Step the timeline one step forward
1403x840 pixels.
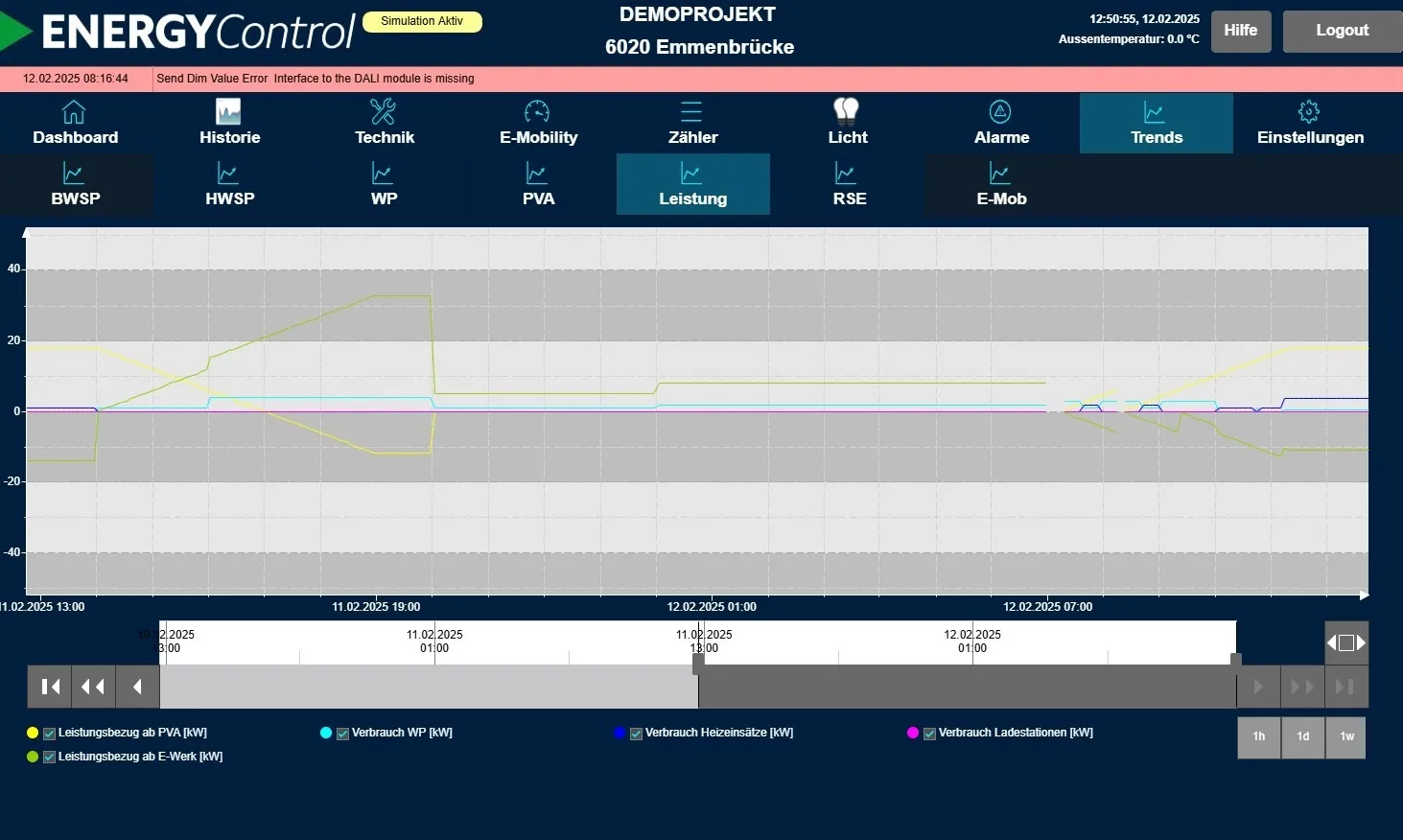tap(1258, 687)
